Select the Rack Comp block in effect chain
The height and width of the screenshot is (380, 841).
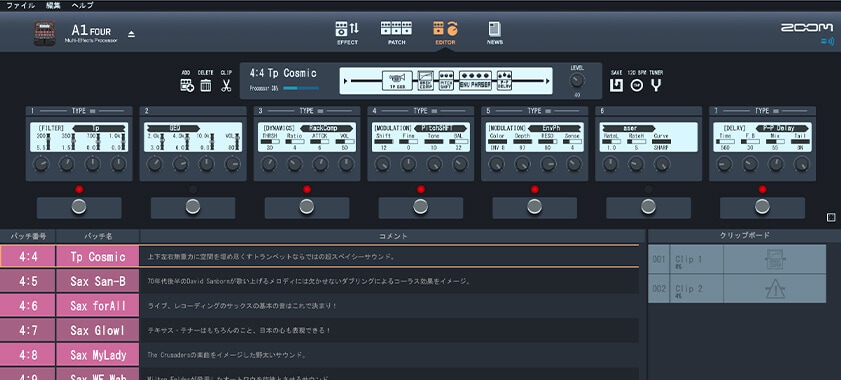click(x=426, y=81)
